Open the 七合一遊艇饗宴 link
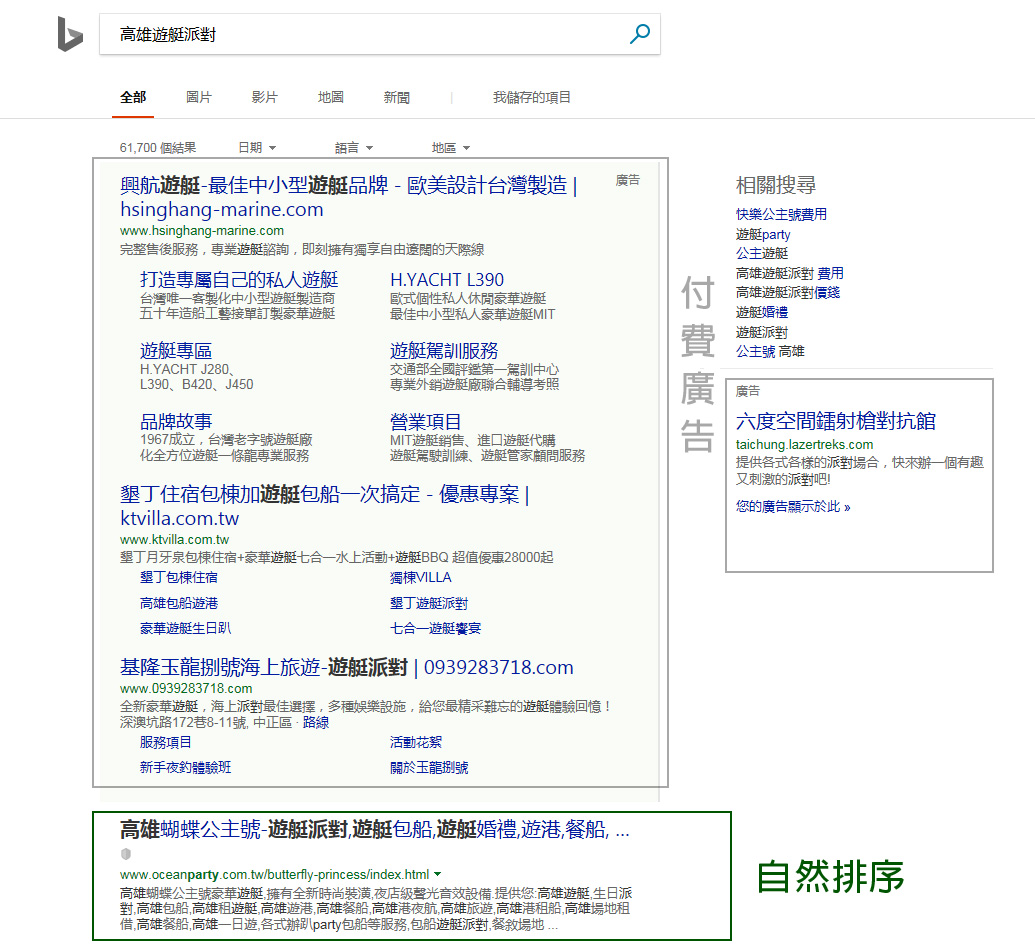This screenshot has height=950, width=1035. [x=436, y=628]
